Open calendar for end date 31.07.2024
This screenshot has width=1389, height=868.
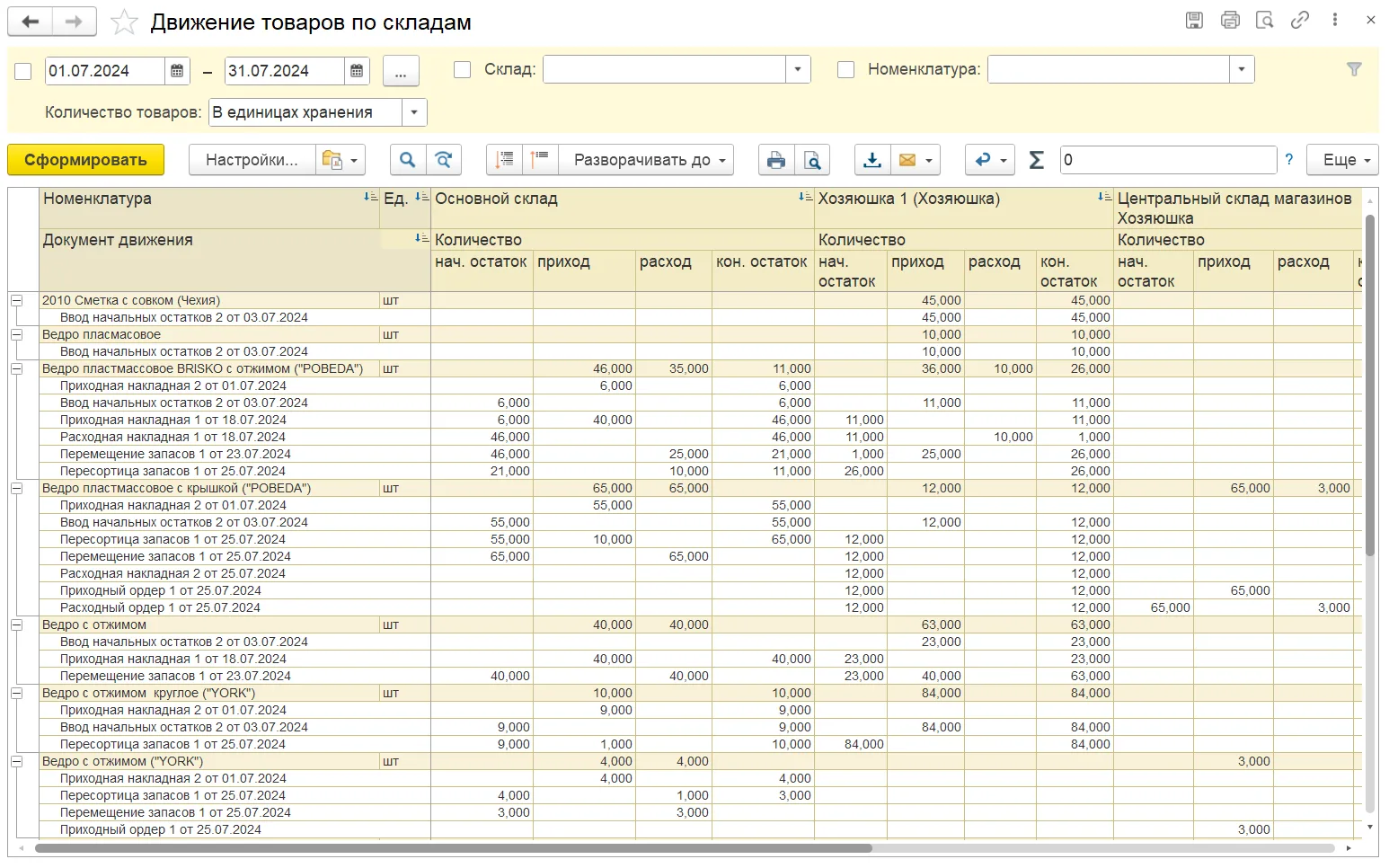357,71
